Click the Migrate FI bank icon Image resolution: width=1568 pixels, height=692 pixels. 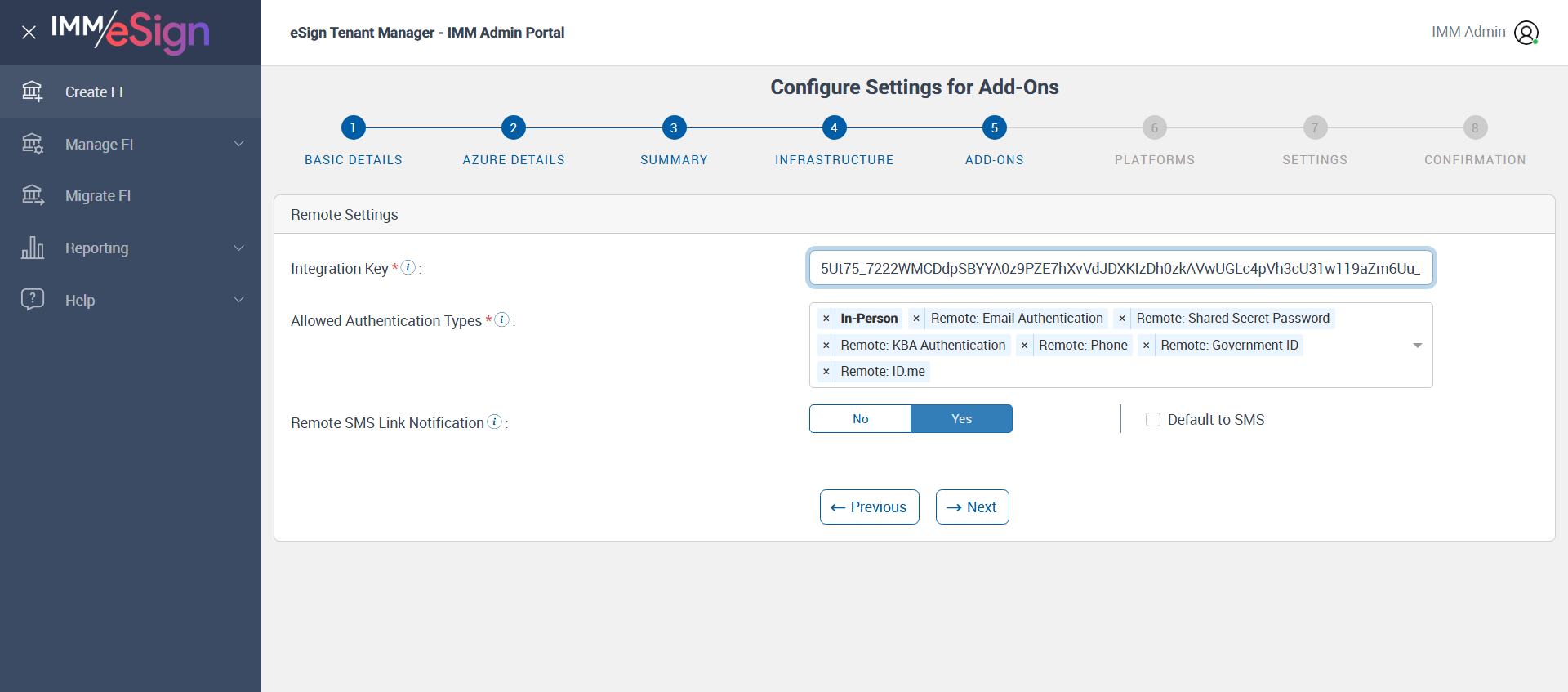pos(33,195)
